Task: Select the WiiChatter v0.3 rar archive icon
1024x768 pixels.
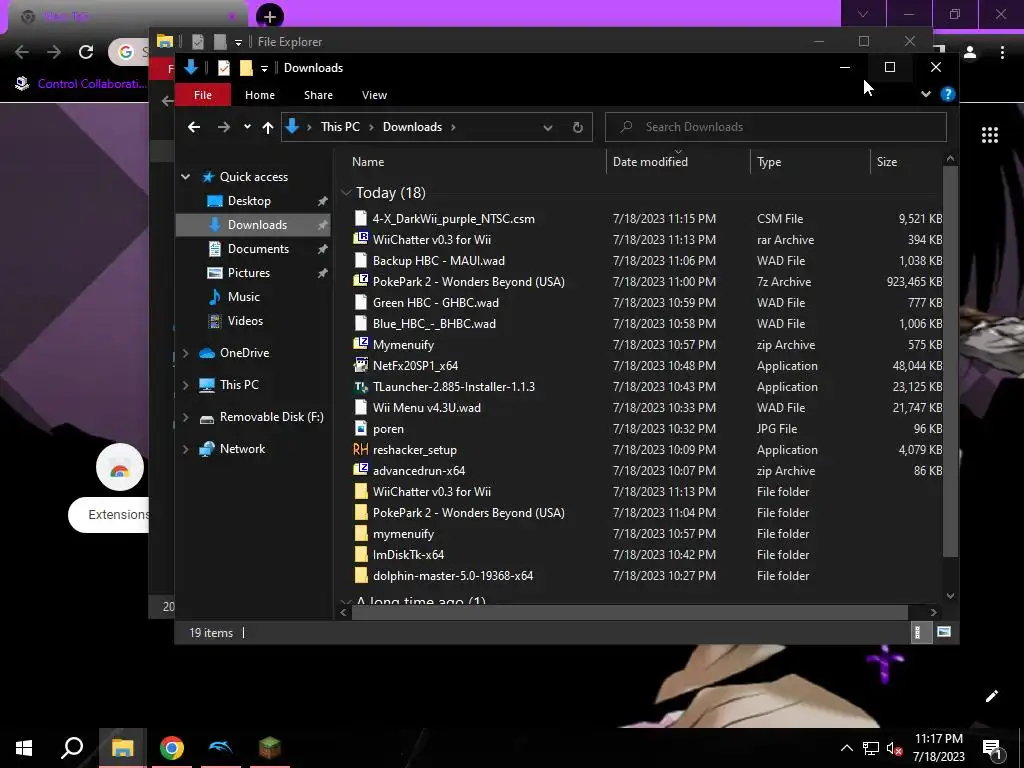Action: pyautogui.click(x=360, y=239)
